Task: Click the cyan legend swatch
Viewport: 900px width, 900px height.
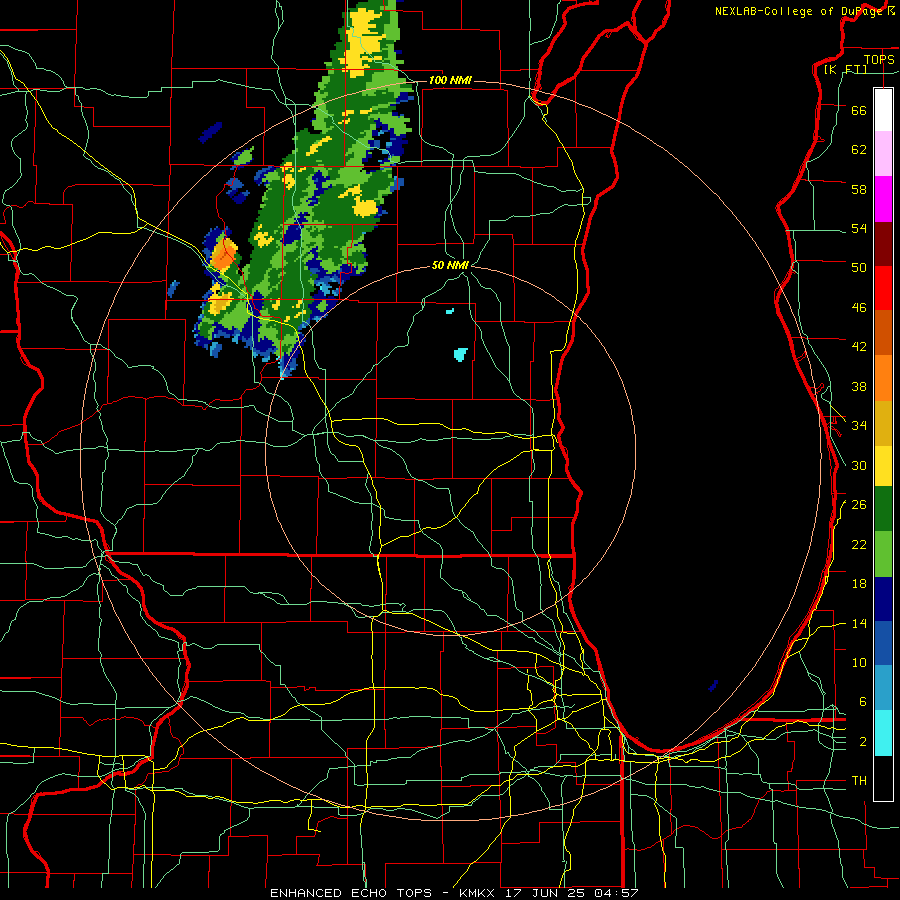Action: click(x=883, y=733)
